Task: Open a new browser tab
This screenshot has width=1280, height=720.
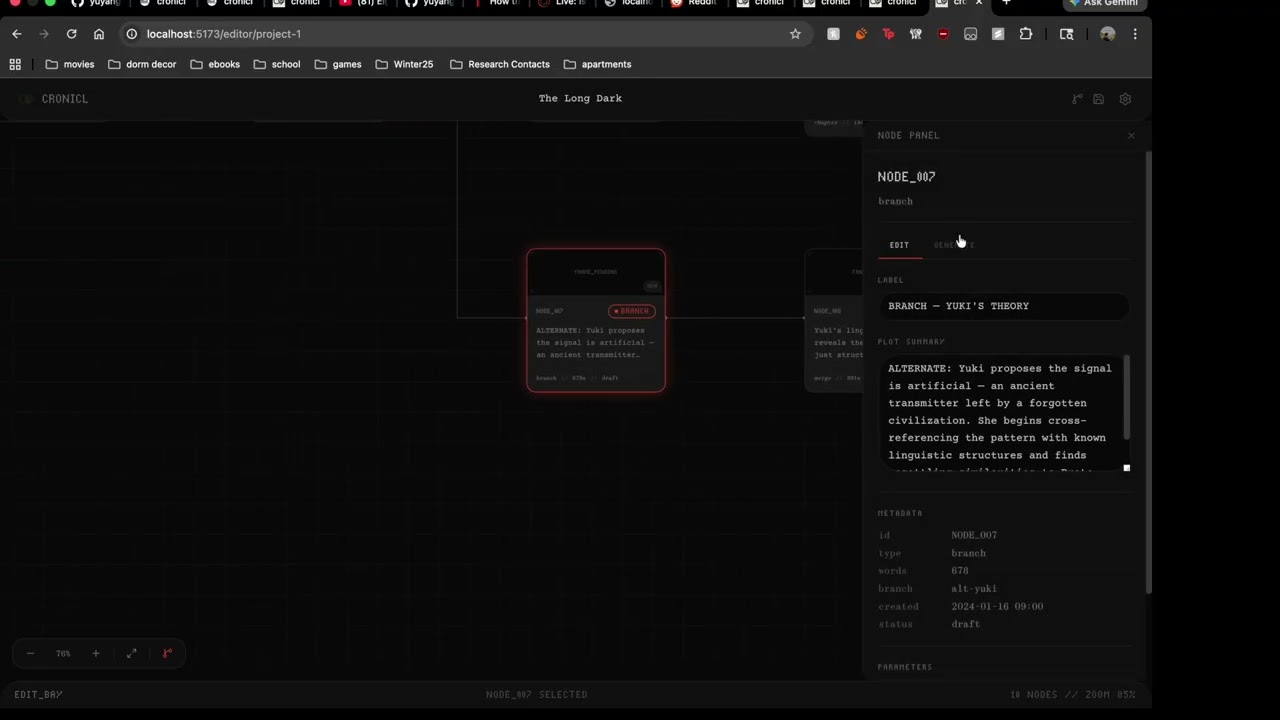Action: tap(1006, 3)
